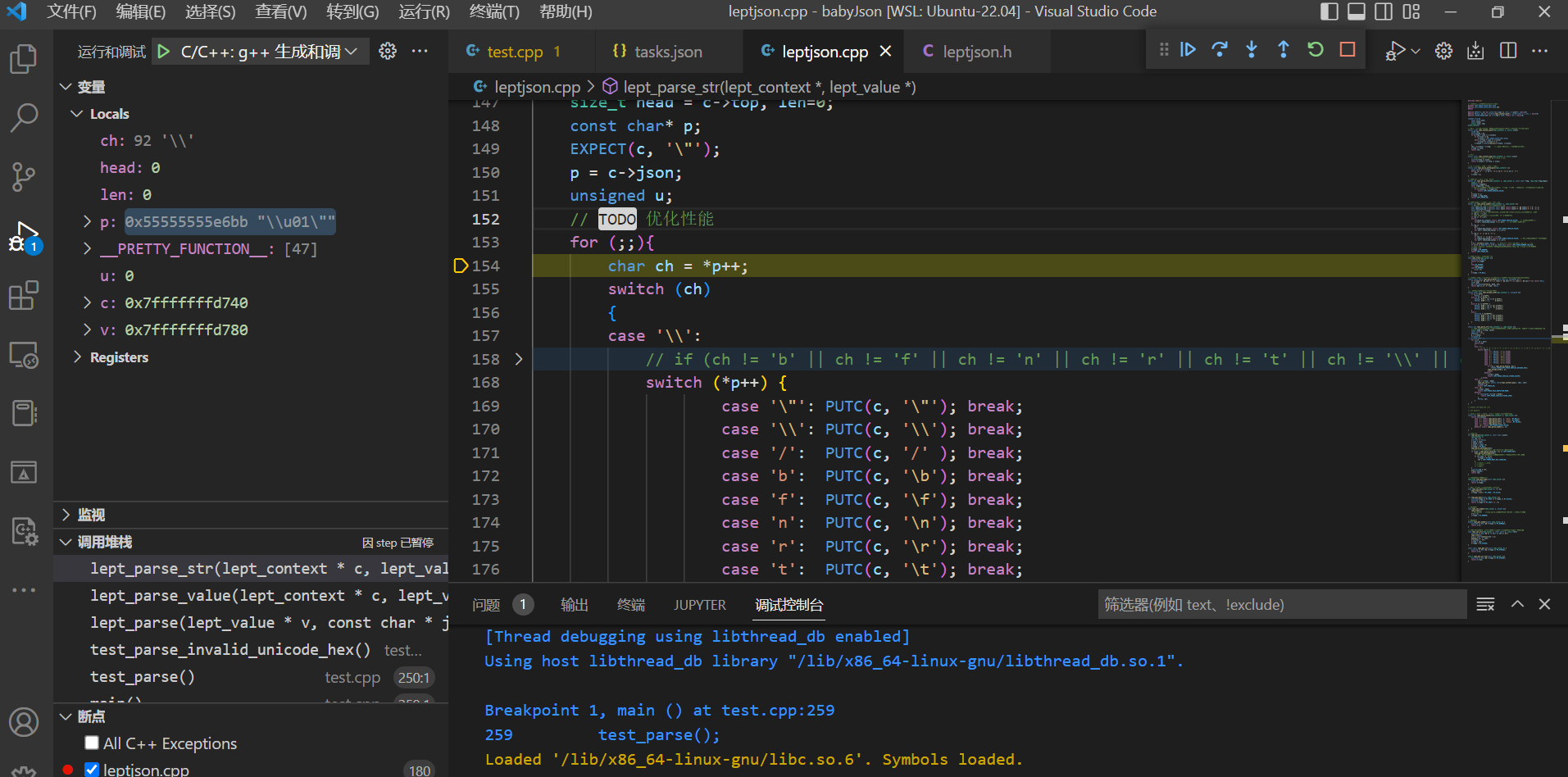Open debug view More Actions ellipsis
The height and width of the screenshot is (777, 1568).
coord(420,51)
